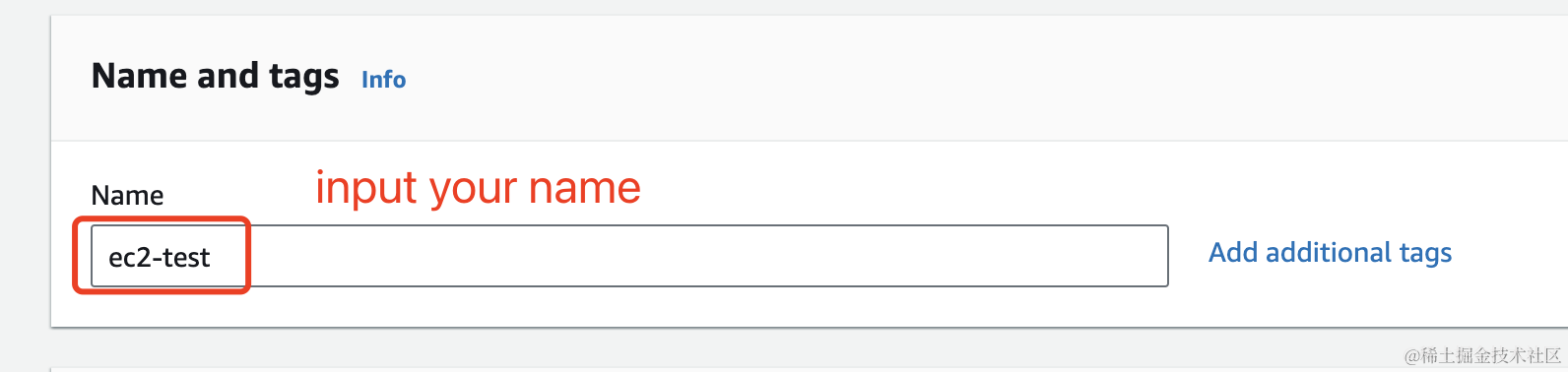Click the next panel edge below the Name section
This screenshot has height=372, width=1568.
[x=809, y=369]
